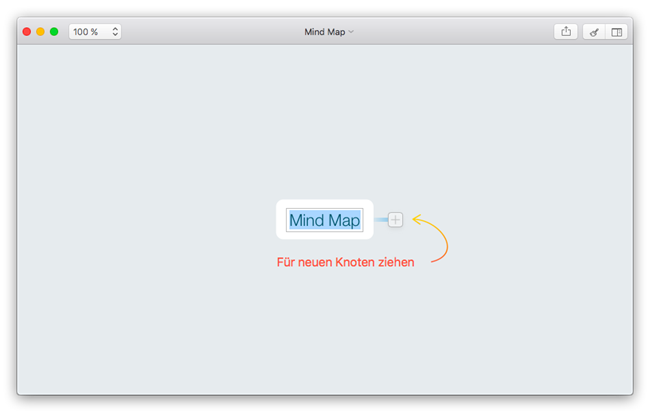The width and height of the screenshot is (650, 412).
Task: Click the zoom field's up/down stepper arrows
Action: 115,32
